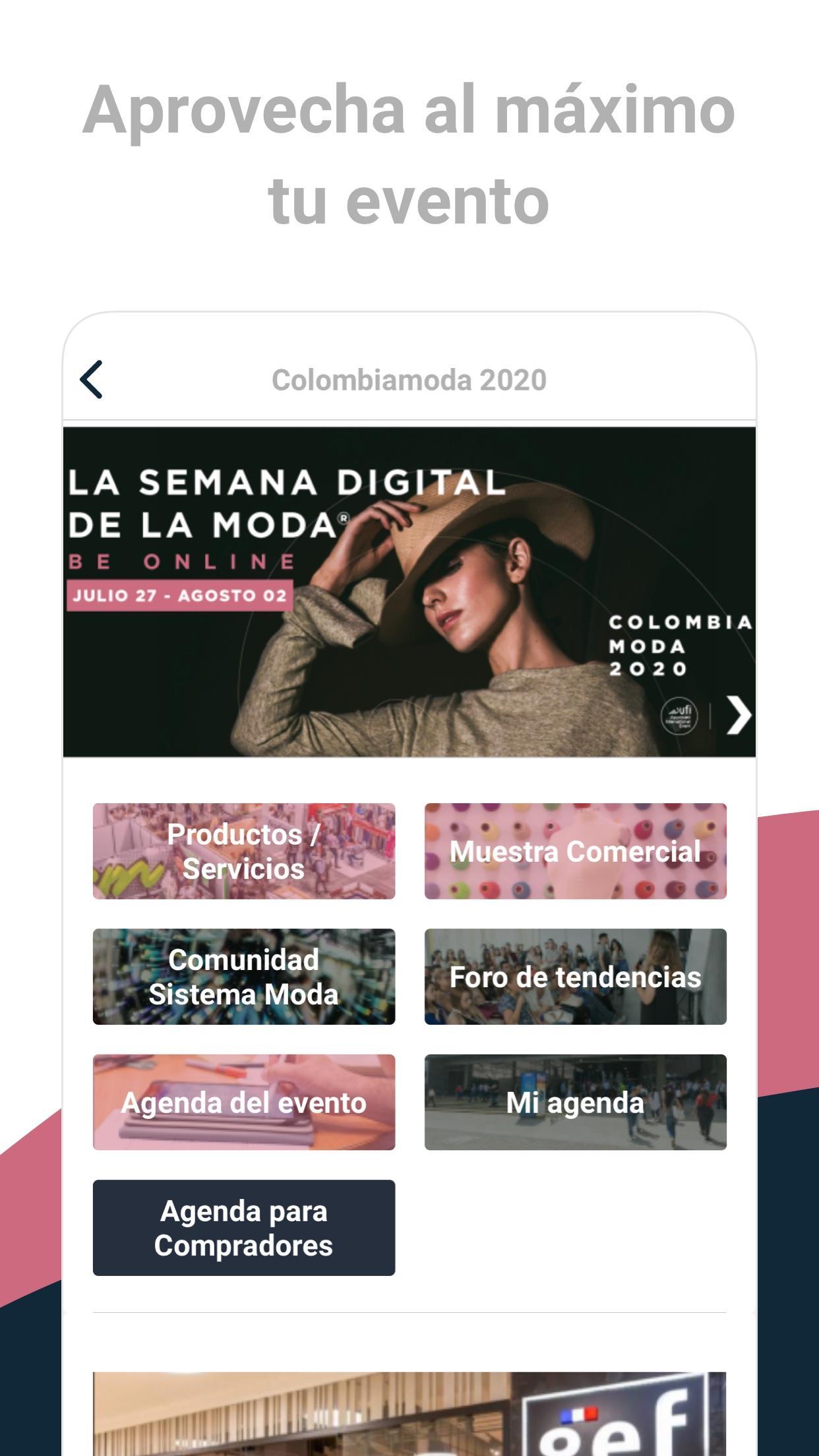This screenshot has width=819, height=1456.
Task: Tap the Aprovecha al máximo heading
Action: pos(409,154)
